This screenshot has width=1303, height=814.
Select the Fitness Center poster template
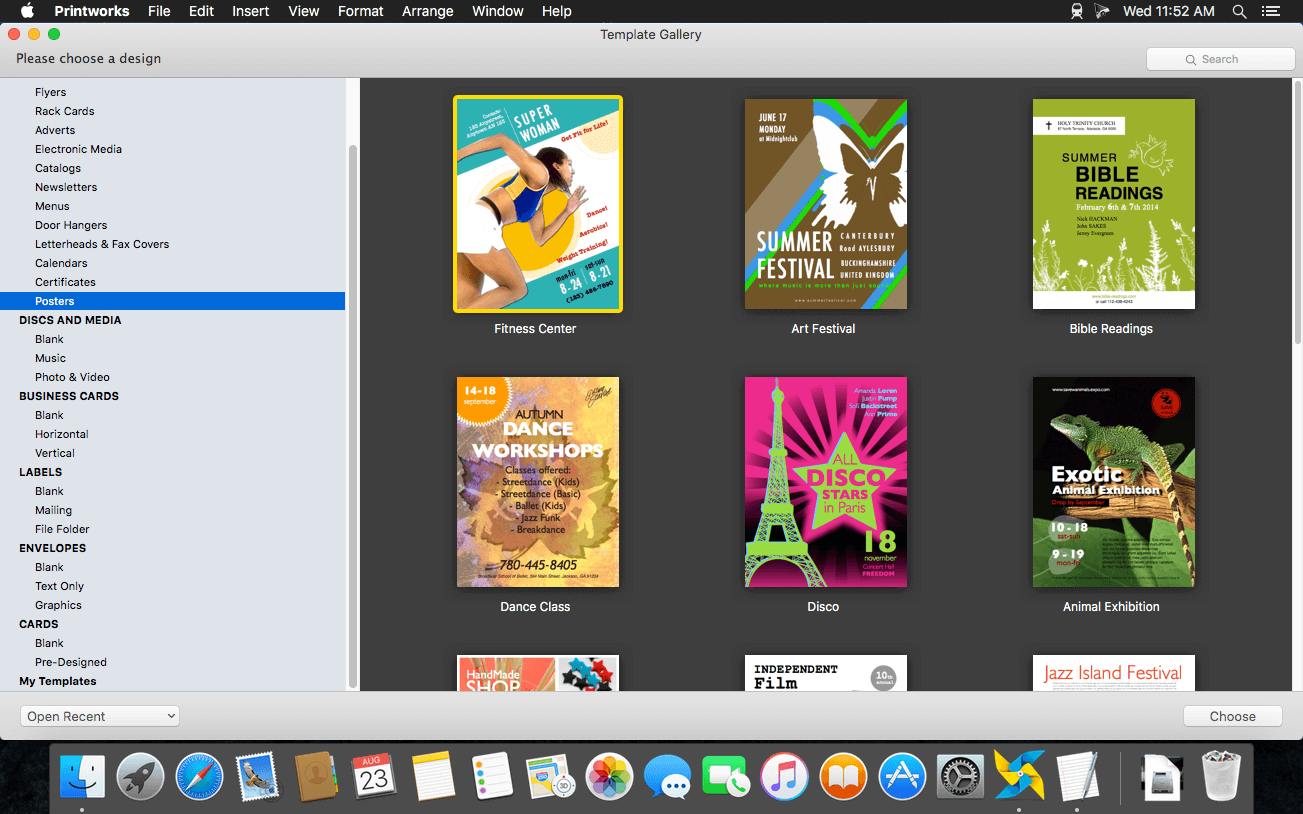tap(538, 204)
